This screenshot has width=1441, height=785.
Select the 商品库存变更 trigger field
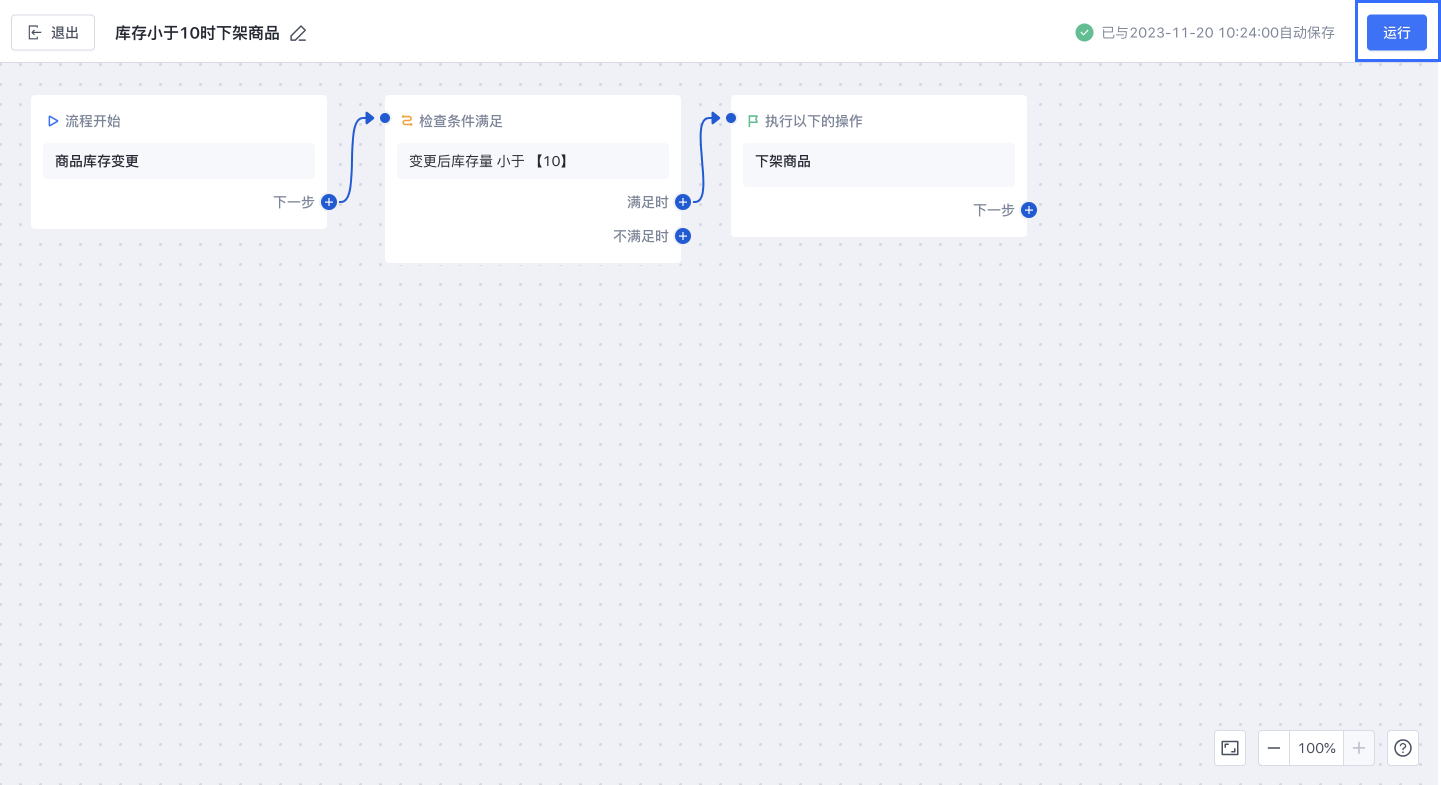(179, 161)
